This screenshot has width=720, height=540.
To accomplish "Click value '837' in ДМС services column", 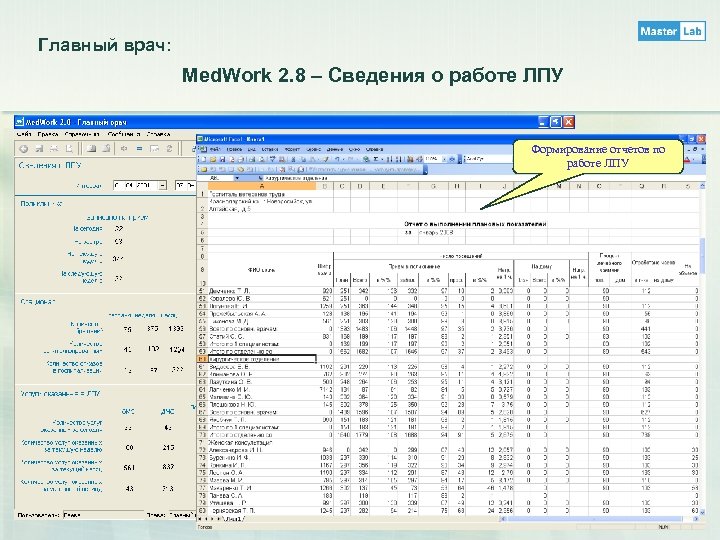I will (168, 467).
